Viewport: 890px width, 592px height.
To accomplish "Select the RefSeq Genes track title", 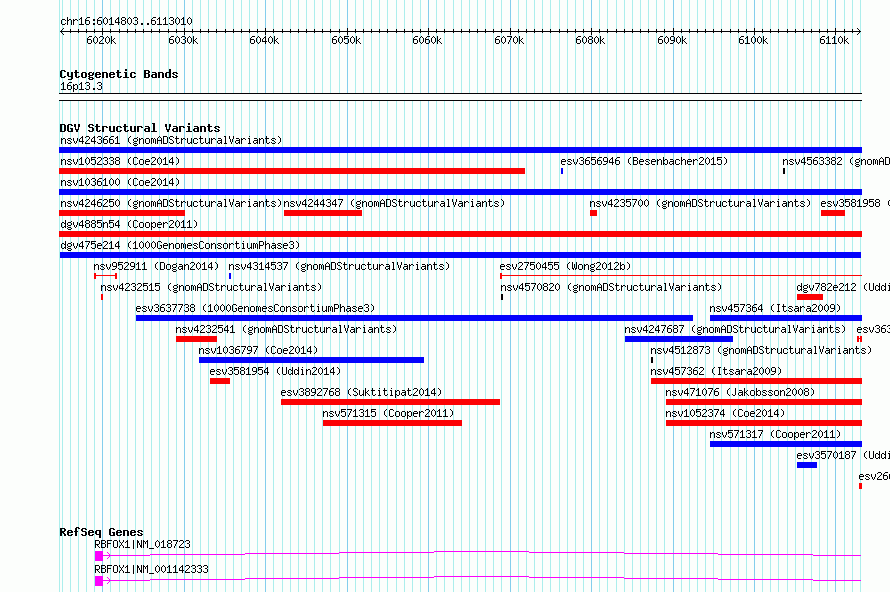I will (101, 532).
